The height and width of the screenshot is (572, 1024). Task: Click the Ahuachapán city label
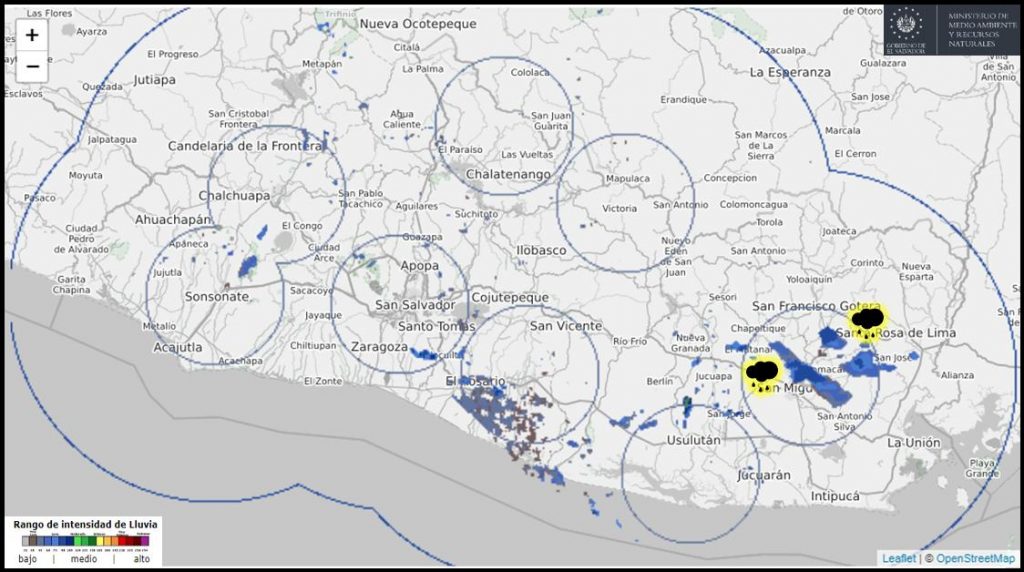[x=173, y=219]
